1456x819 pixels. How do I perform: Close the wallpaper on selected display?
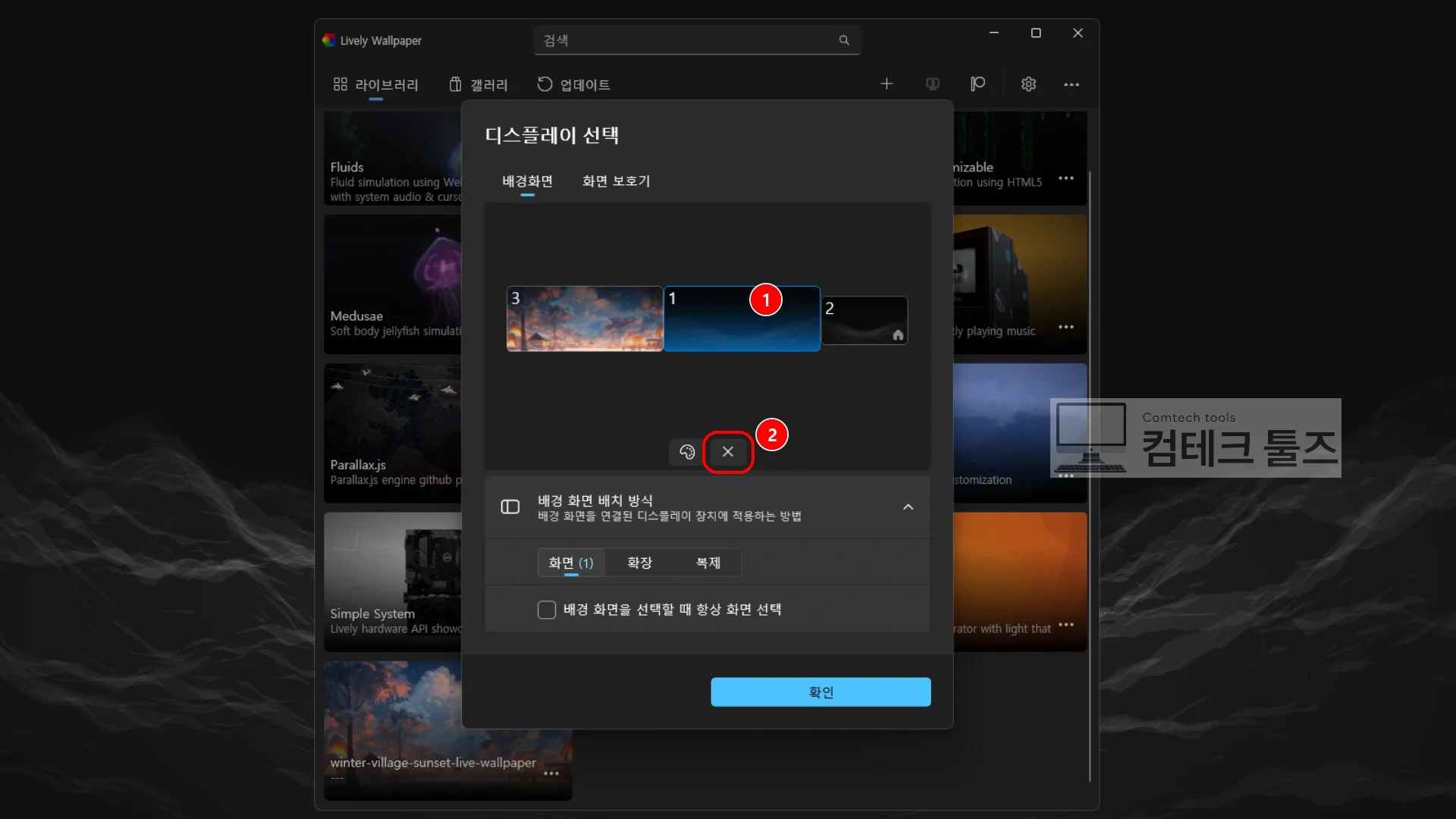click(728, 452)
